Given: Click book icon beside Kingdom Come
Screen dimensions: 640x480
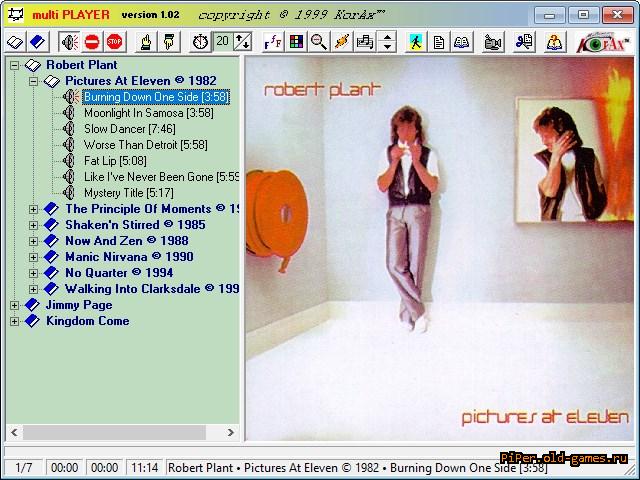Looking at the screenshot, I should (x=32, y=321).
